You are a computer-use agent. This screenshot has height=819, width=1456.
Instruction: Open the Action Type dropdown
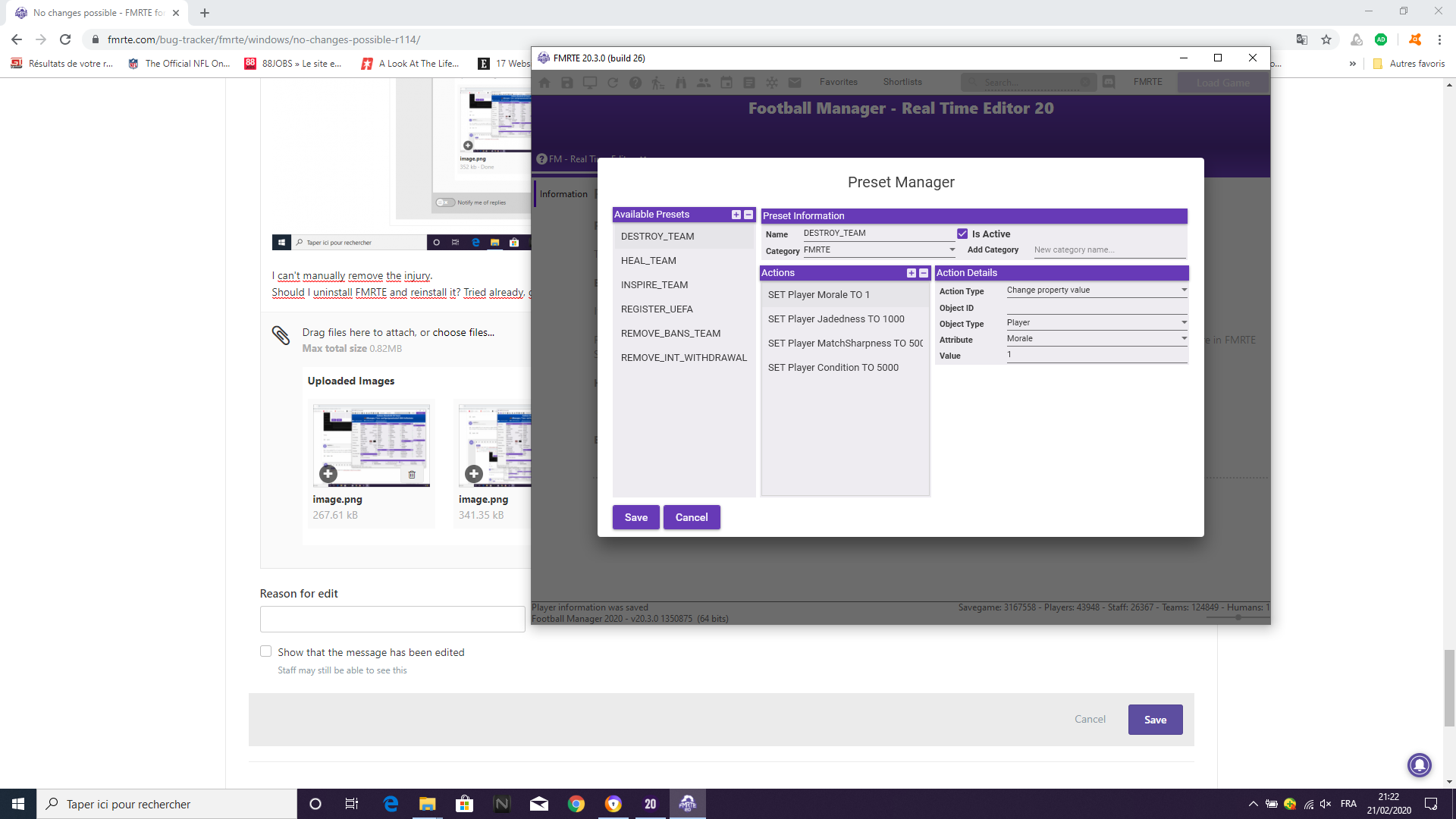[x=1097, y=290]
